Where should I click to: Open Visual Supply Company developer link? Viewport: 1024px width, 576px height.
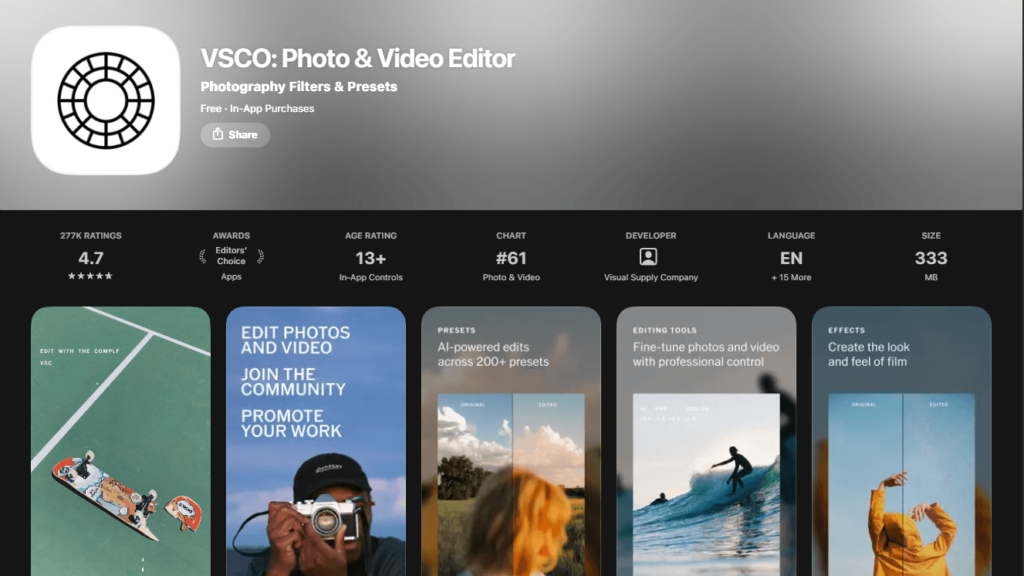click(650, 278)
